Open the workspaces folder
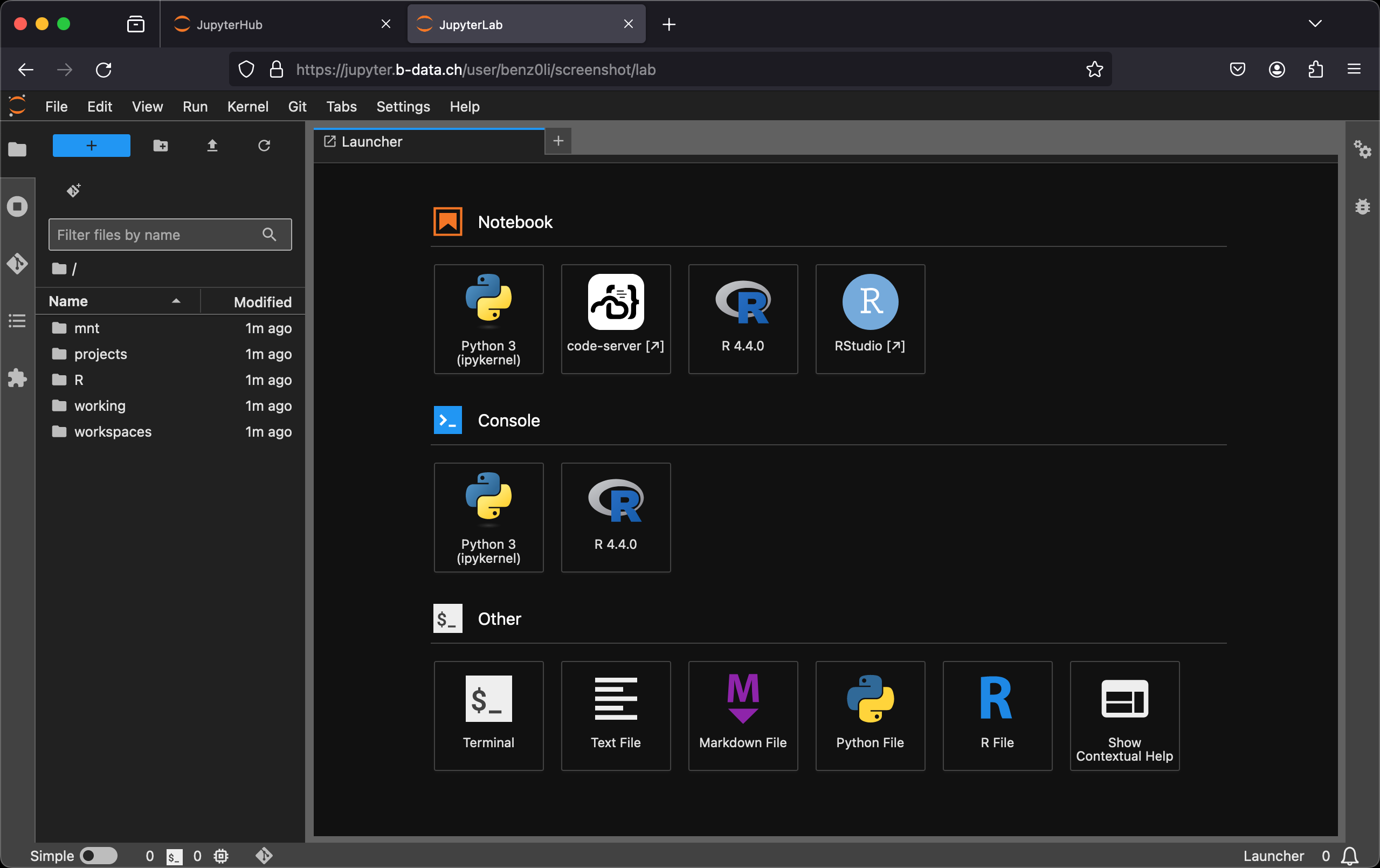The image size is (1380, 868). tap(112, 432)
